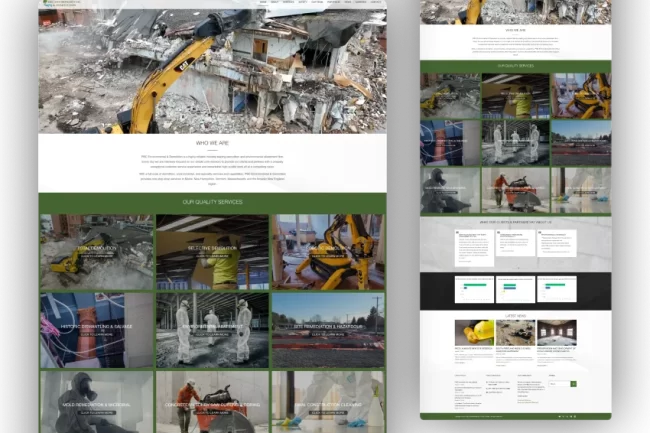Open large Environmental Abatement tile with hazmat workers
This screenshot has height=433, width=650.
click(212, 330)
